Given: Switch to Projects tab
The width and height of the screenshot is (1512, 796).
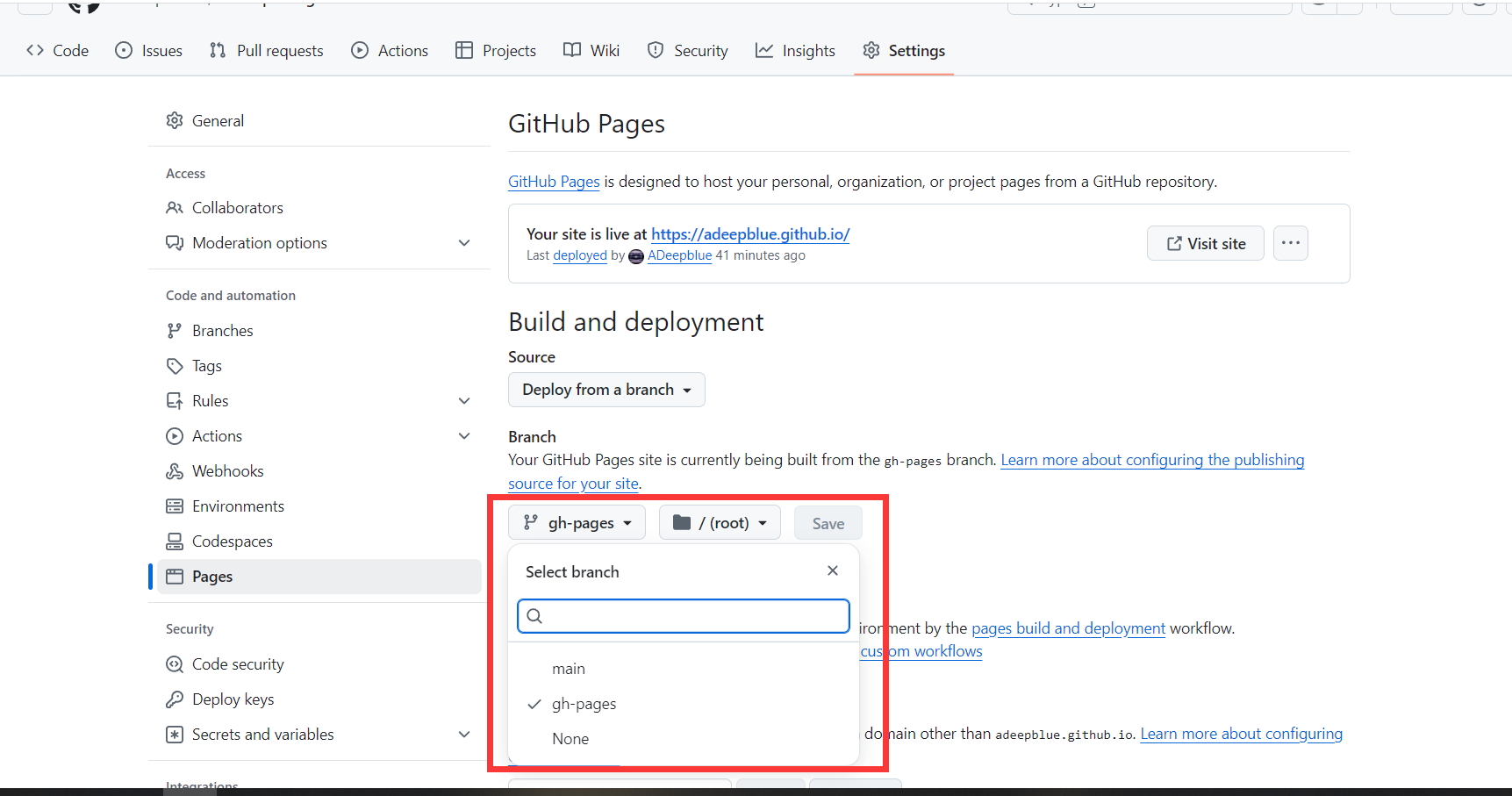Looking at the screenshot, I should pyautogui.click(x=496, y=51).
